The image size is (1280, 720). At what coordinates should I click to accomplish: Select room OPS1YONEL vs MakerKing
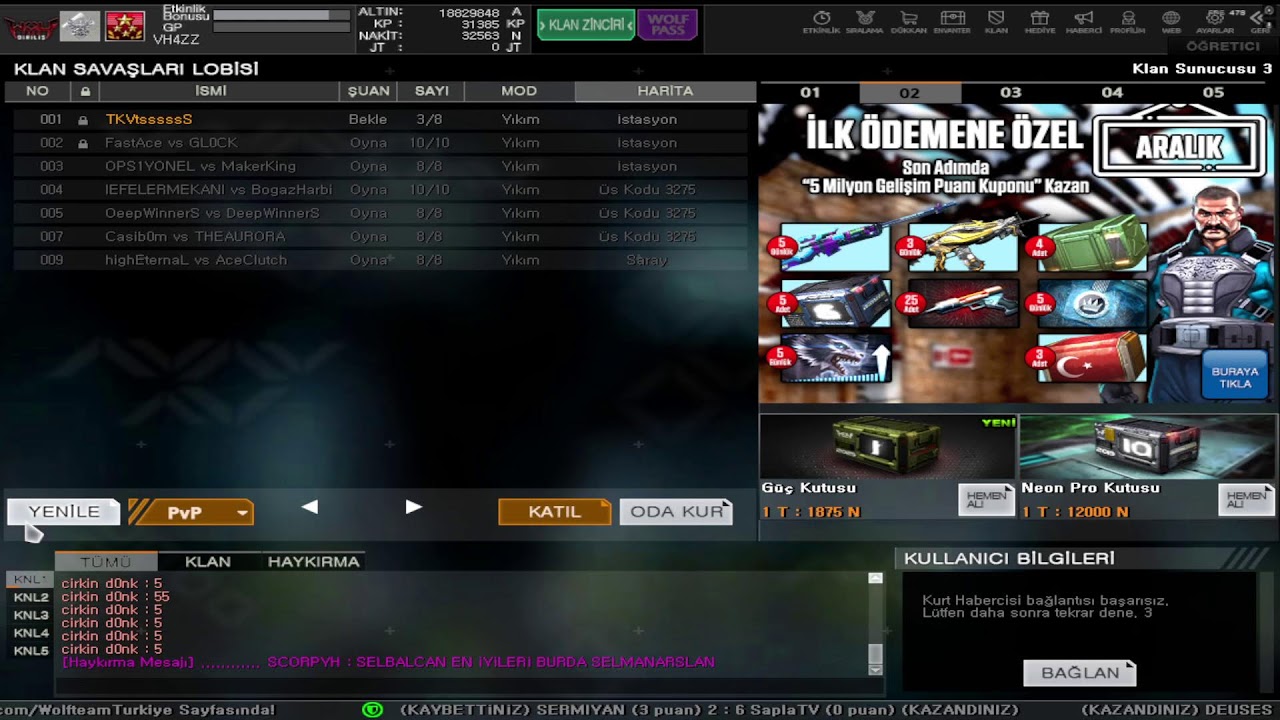[380, 166]
